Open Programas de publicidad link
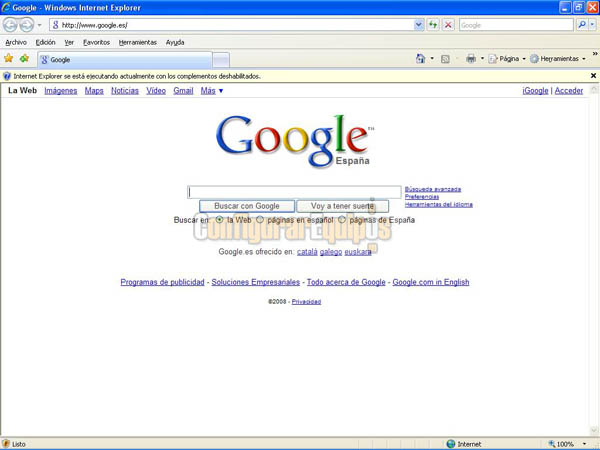The height and width of the screenshot is (450, 600). [x=163, y=282]
